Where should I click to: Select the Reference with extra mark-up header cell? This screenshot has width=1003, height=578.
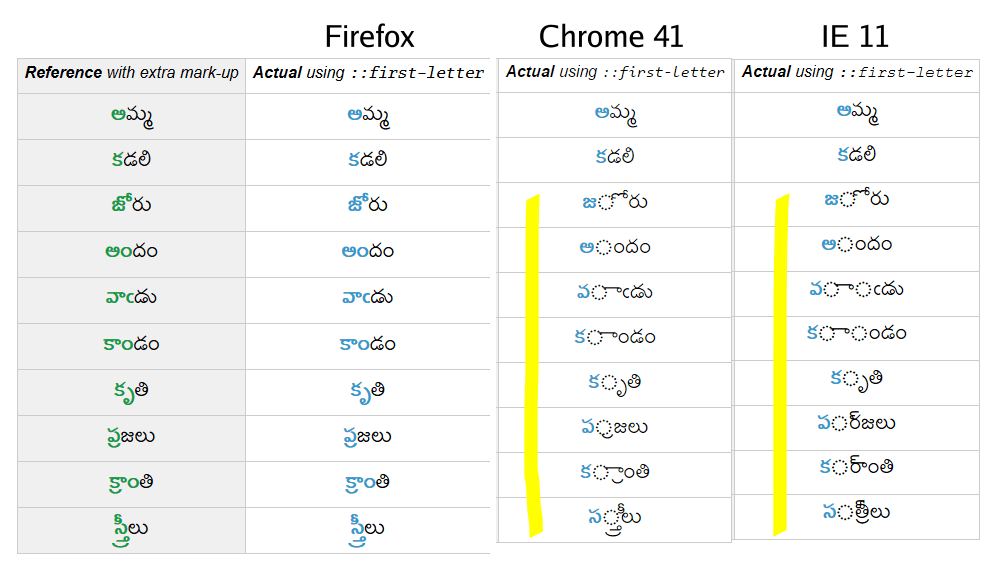(x=131, y=73)
